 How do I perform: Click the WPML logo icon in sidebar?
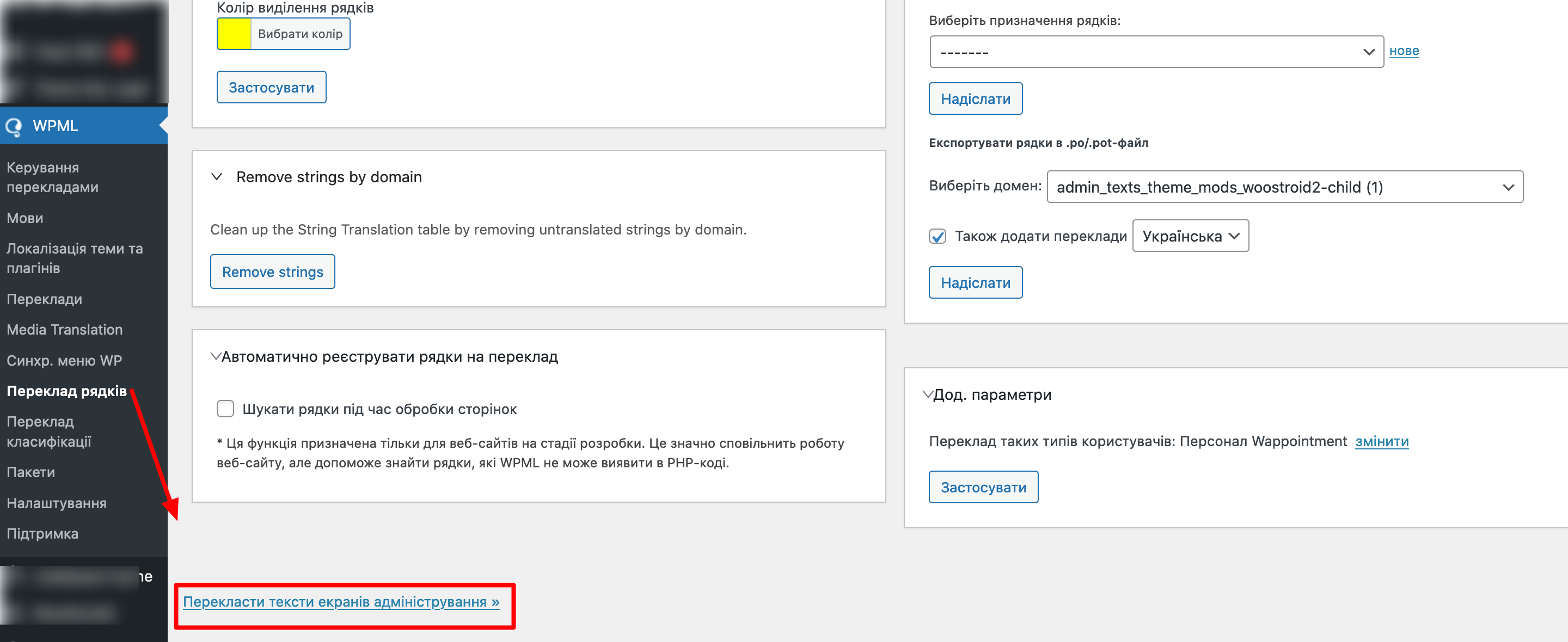click(x=14, y=126)
